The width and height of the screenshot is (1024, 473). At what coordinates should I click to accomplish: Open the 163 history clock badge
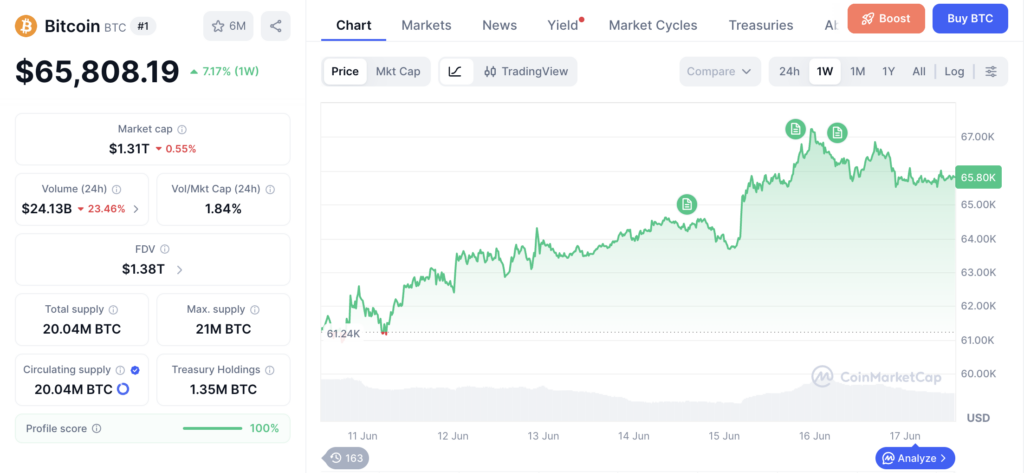pos(347,458)
